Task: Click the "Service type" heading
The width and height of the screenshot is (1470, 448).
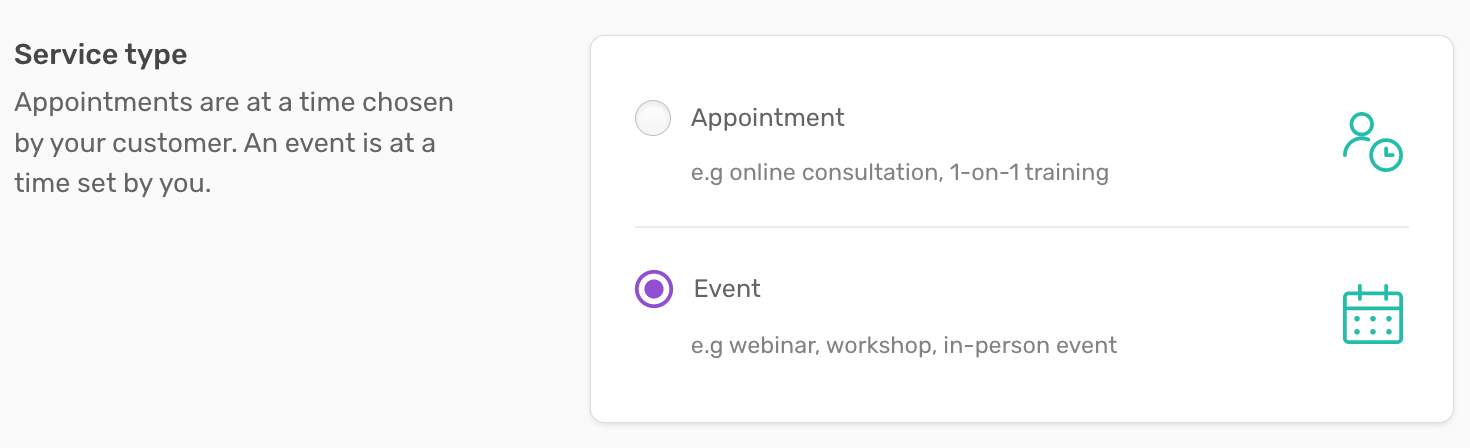Action: pyautogui.click(x=101, y=55)
